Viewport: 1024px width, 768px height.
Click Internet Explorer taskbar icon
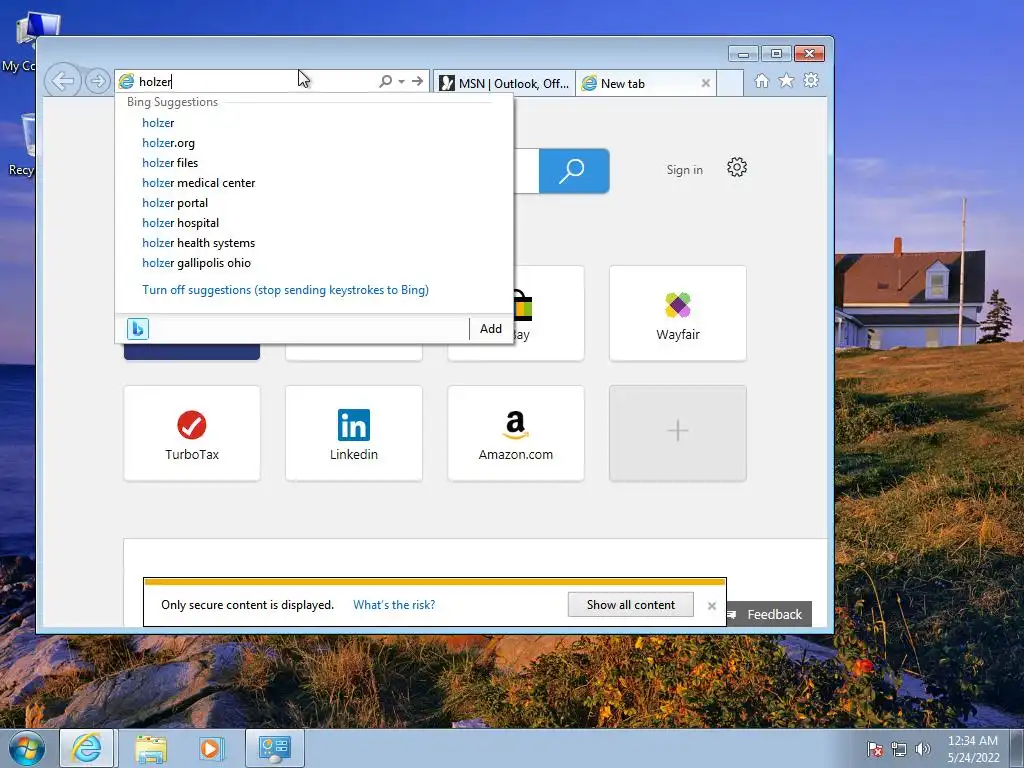pyautogui.click(x=88, y=748)
